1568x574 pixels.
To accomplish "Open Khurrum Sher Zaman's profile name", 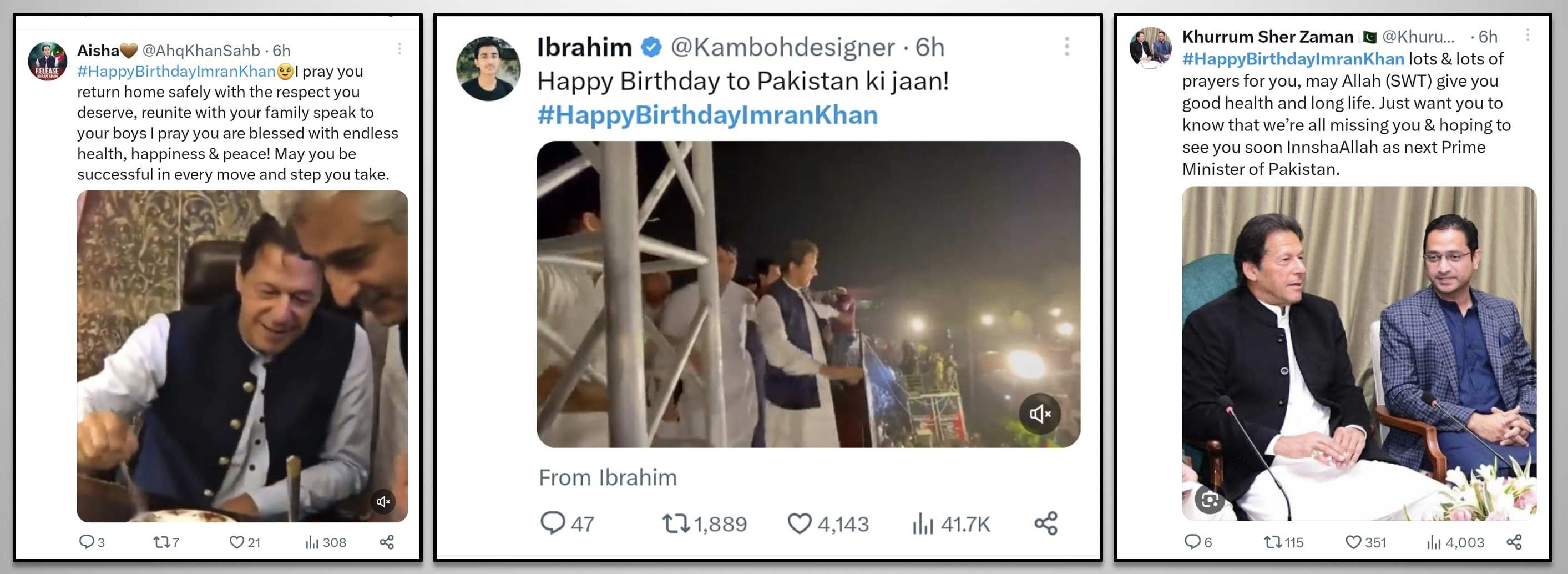I will click(1267, 37).
